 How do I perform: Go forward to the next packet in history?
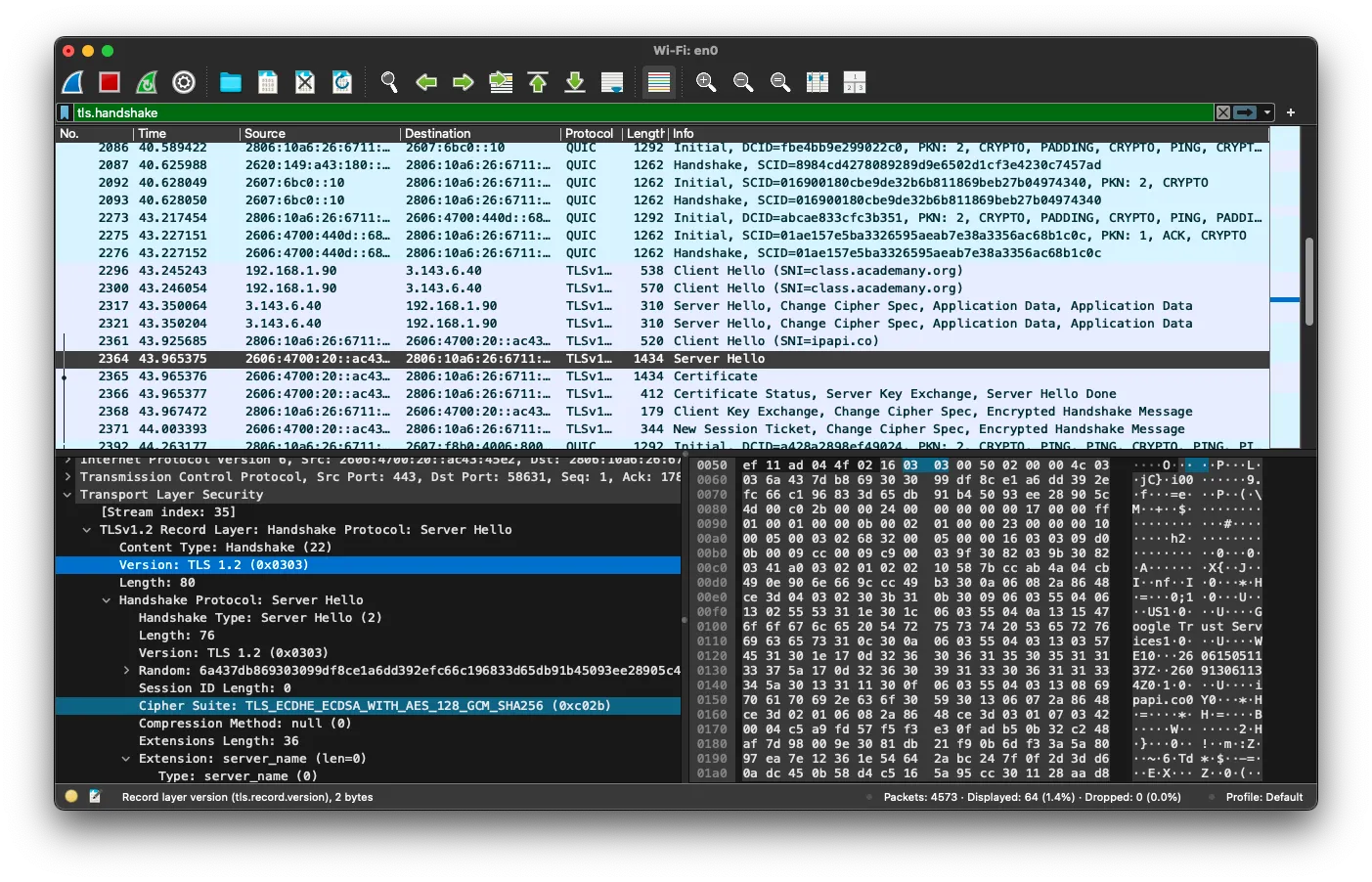464,82
